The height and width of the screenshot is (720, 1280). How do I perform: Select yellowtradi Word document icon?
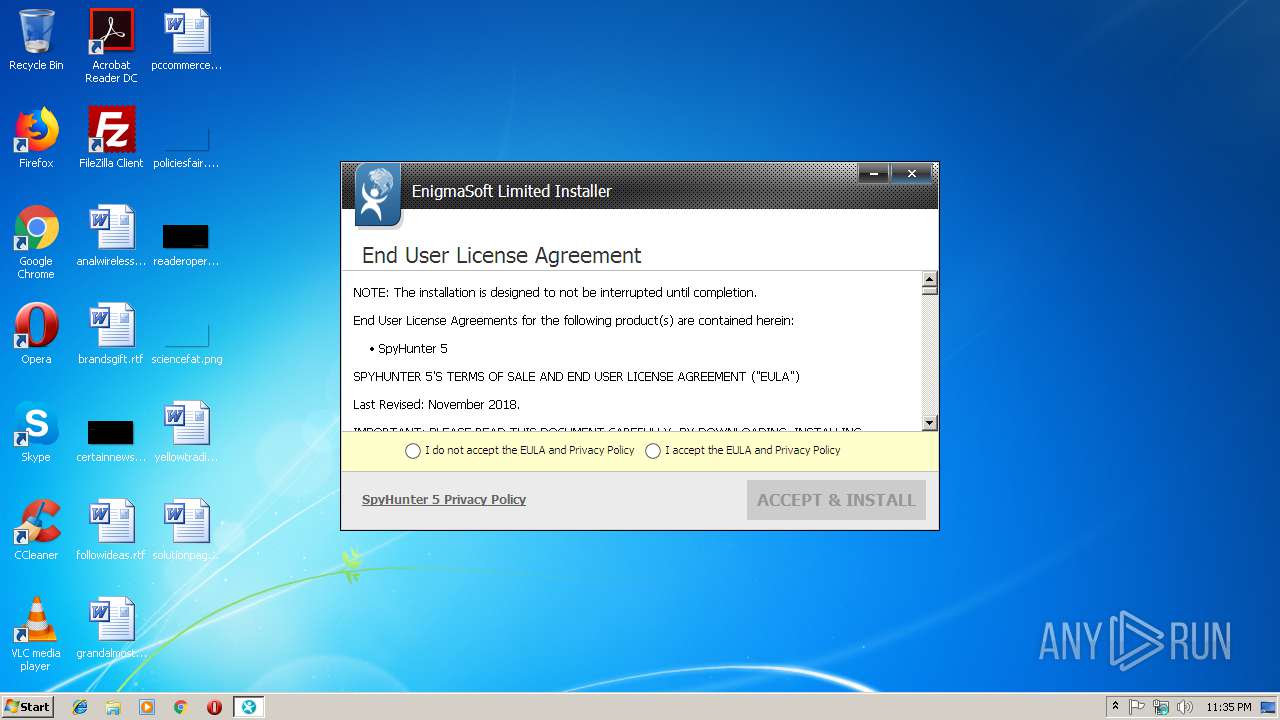pos(186,432)
